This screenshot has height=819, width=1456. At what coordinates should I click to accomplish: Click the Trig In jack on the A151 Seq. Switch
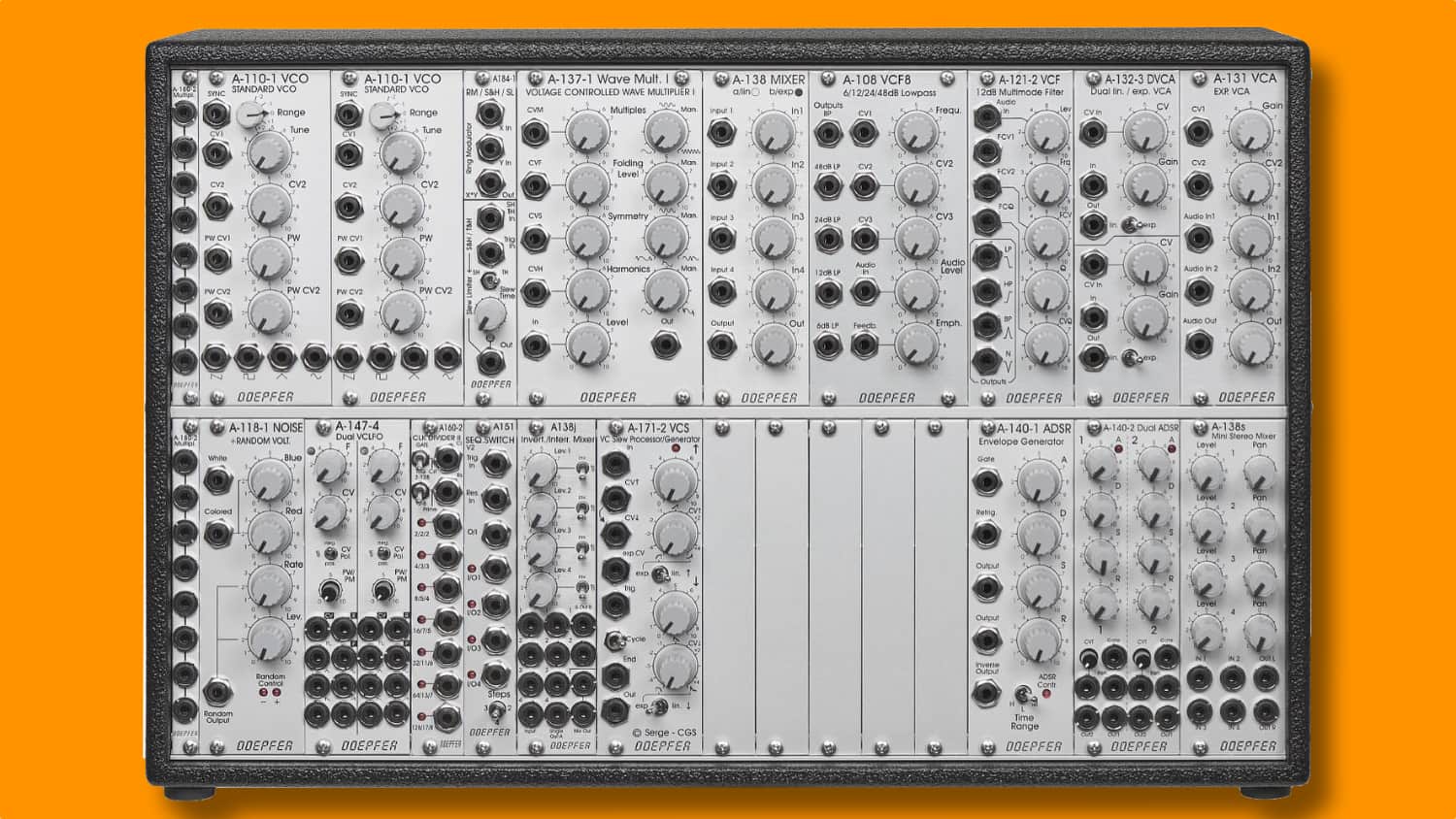click(x=496, y=464)
